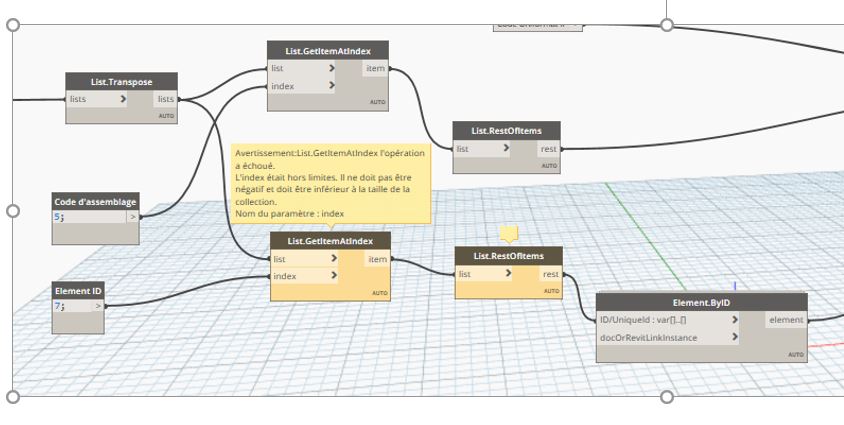Open AUTO lacing menu on gray List.GetItemAtIndex

[x=377, y=102]
